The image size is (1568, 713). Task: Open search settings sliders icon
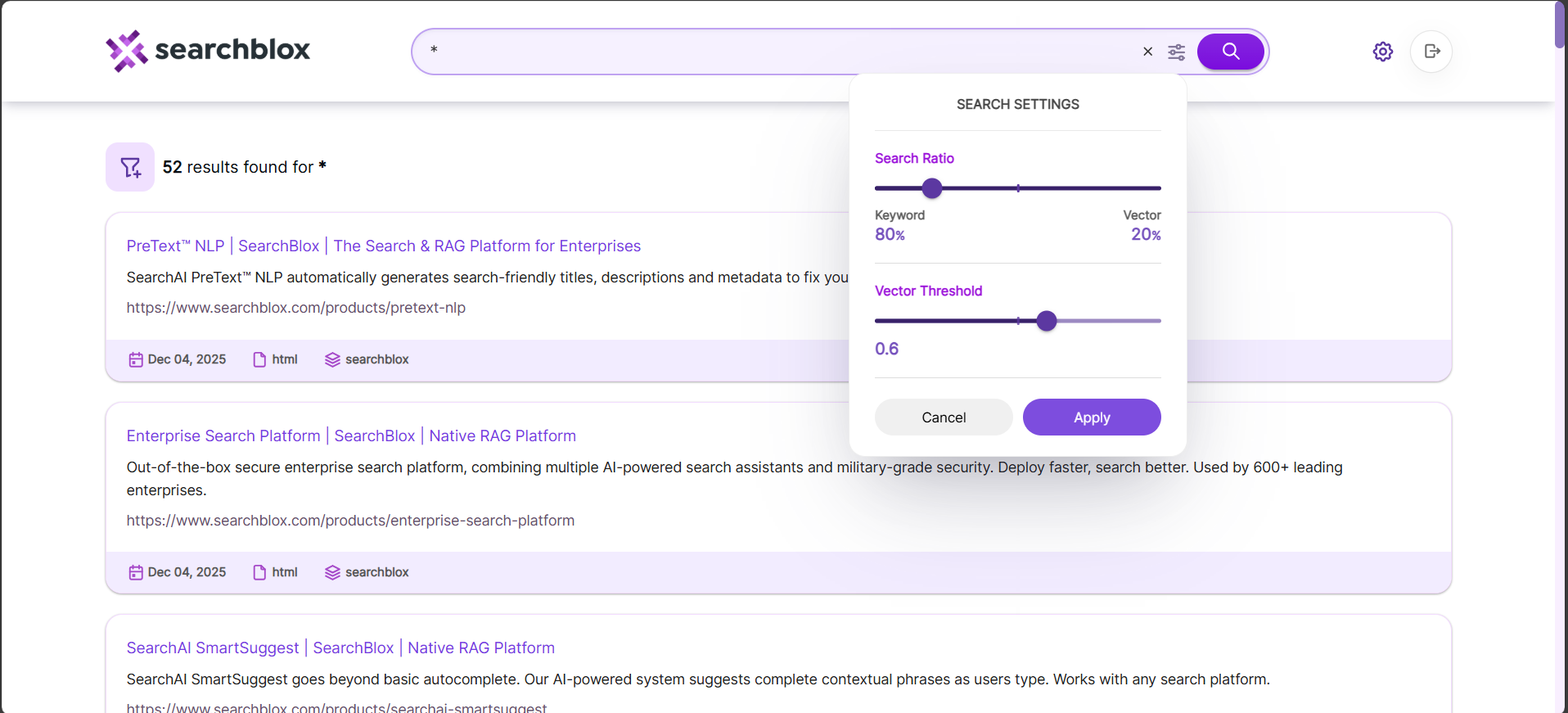(1176, 52)
